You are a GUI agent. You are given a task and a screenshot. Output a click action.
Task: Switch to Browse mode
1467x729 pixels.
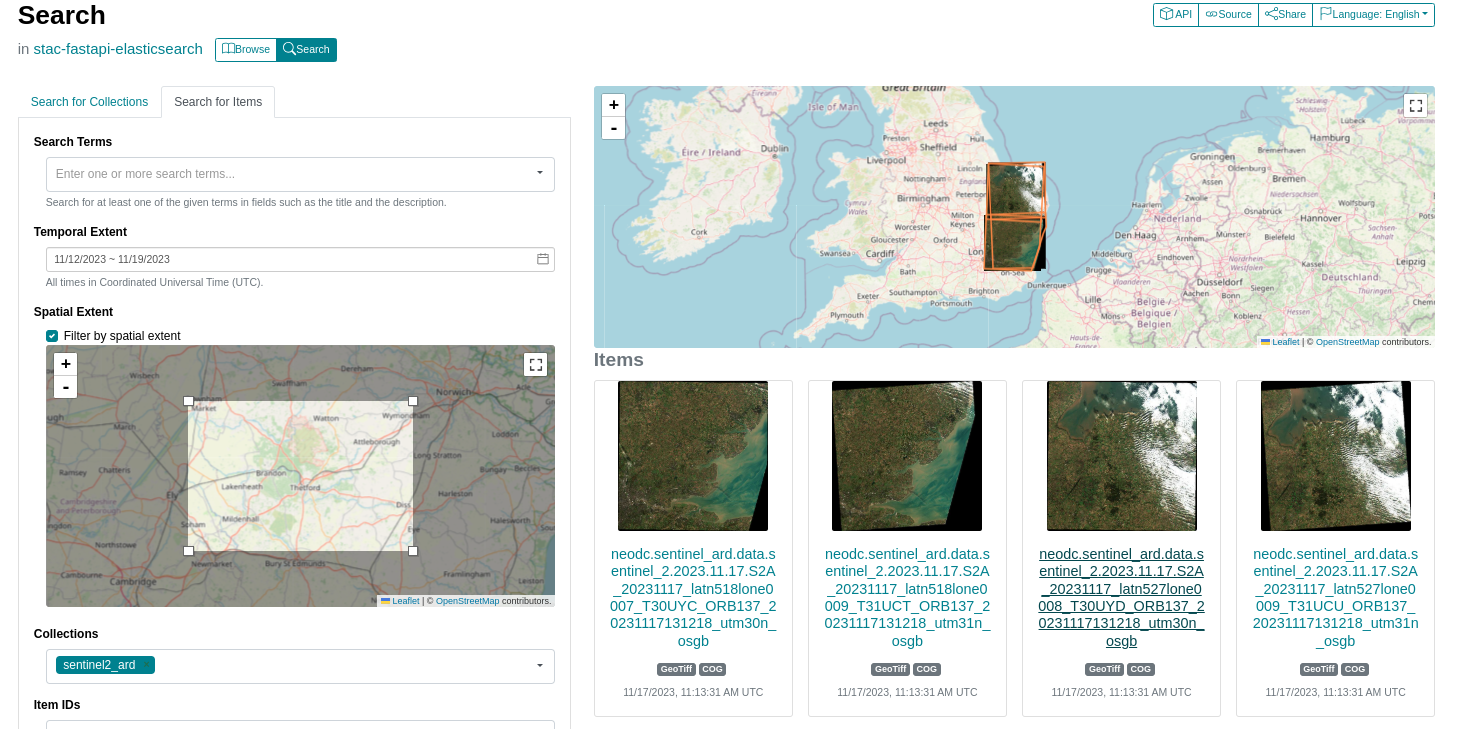pyautogui.click(x=246, y=49)
